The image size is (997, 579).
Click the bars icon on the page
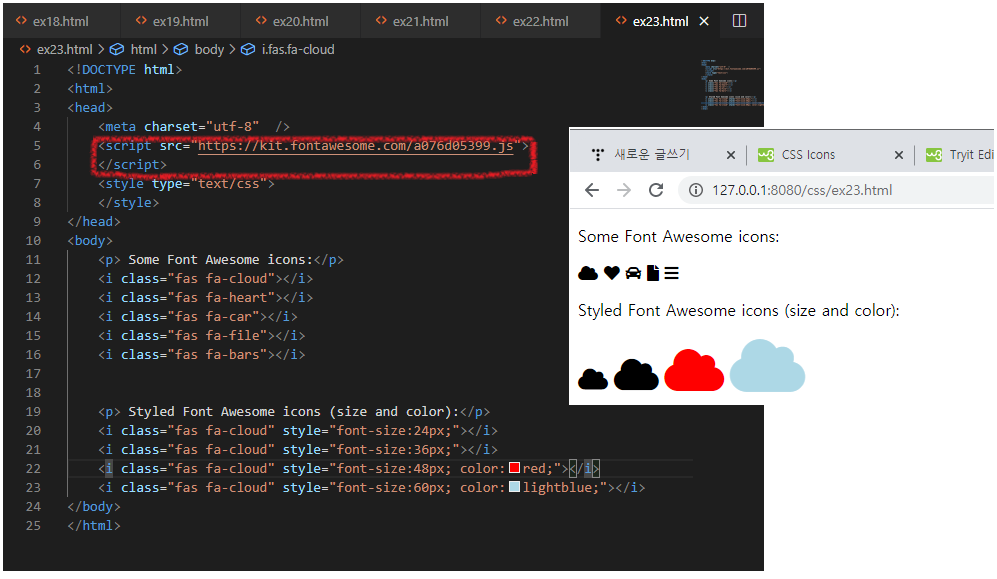click(671, 273)
